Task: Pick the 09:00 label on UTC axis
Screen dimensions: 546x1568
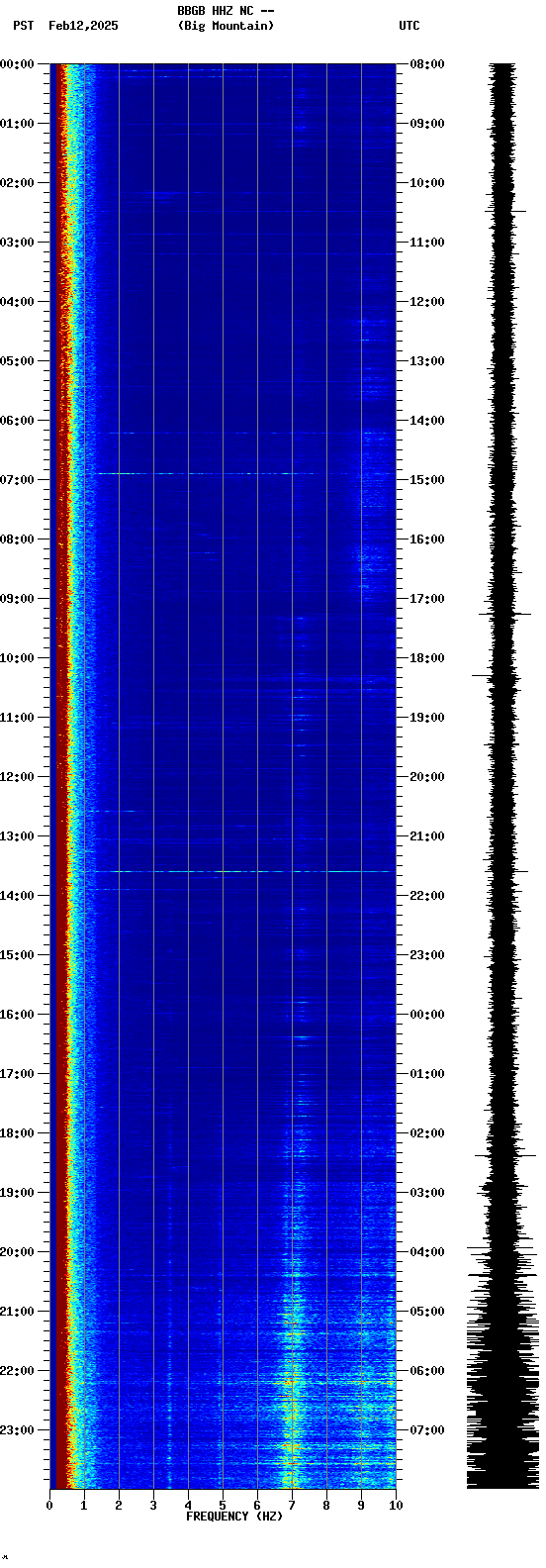Action: (427, 124)
